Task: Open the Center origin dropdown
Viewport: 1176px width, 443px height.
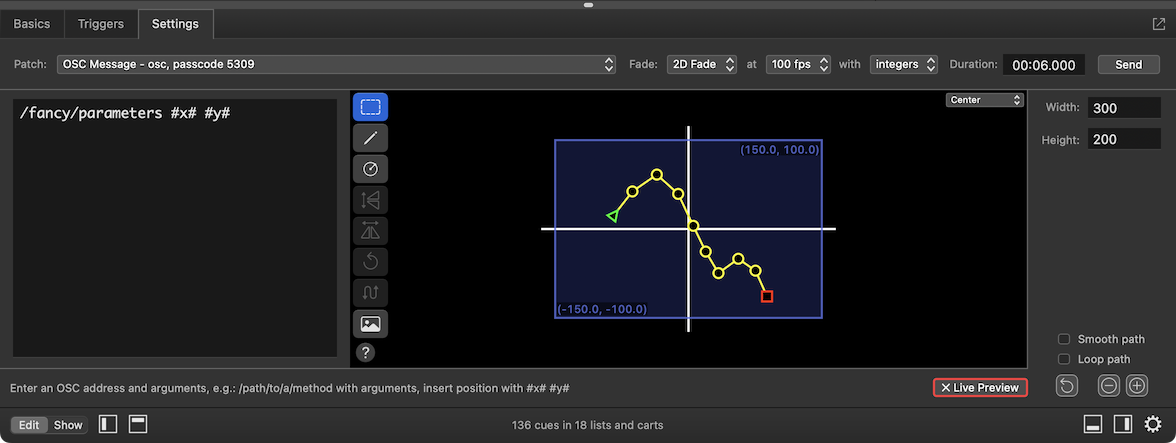Action: coord(985,100)
